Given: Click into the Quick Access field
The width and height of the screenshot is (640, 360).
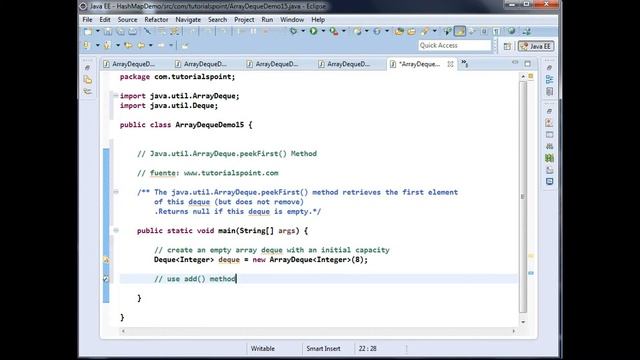Looking at the screenshot, I should click(x=454, y=45).
